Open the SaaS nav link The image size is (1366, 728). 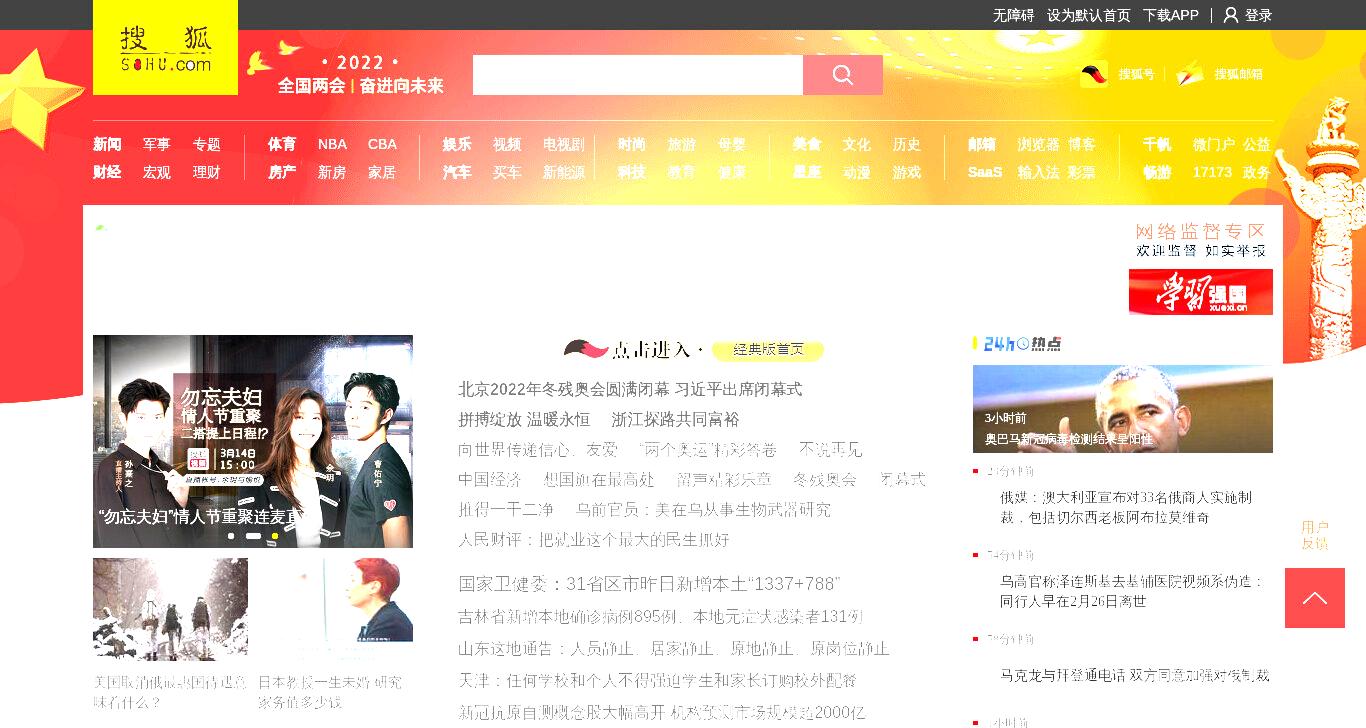pyautogui.click(x=985, y=172)
